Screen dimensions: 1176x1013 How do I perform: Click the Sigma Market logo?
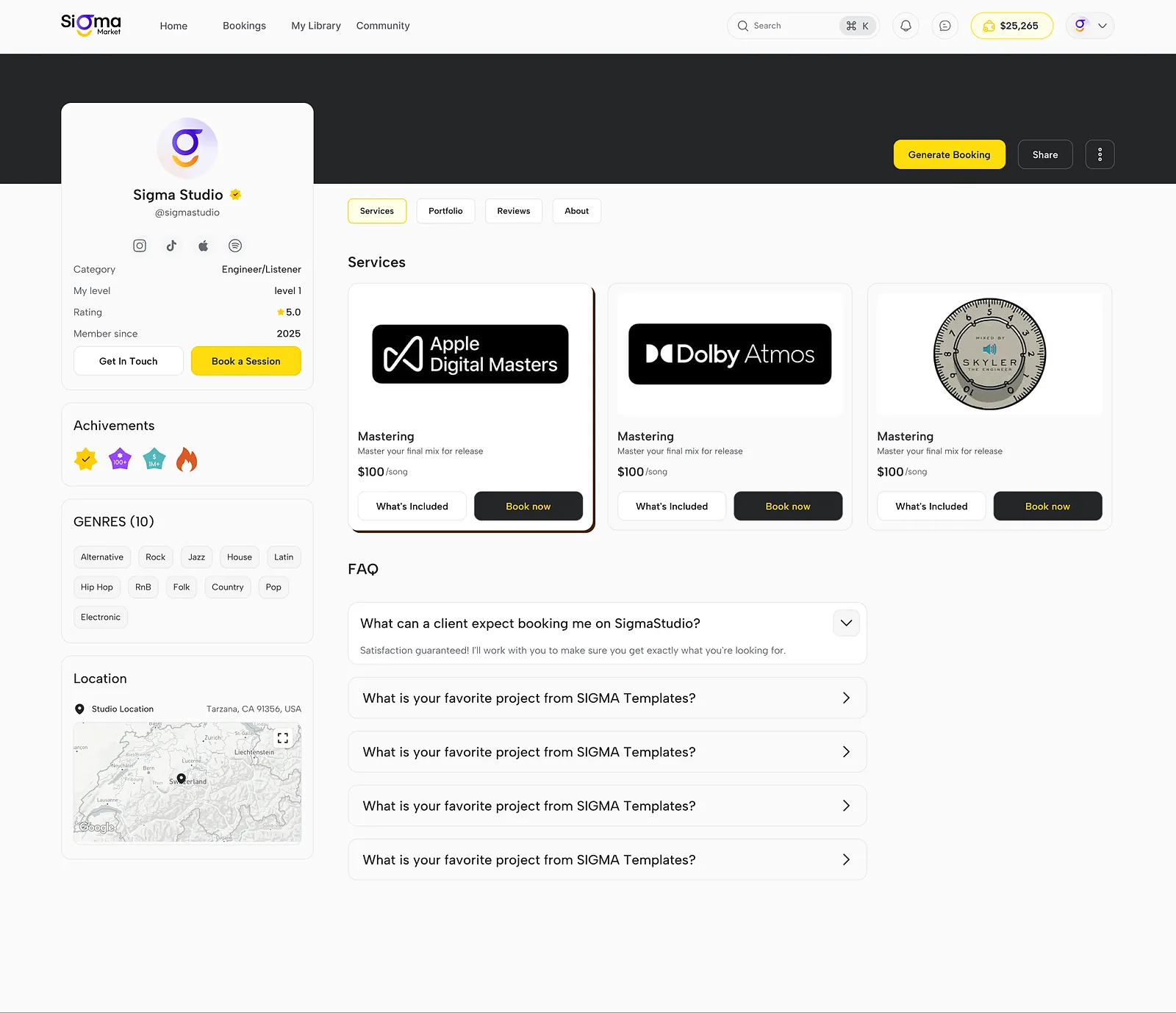pos(91,25)
